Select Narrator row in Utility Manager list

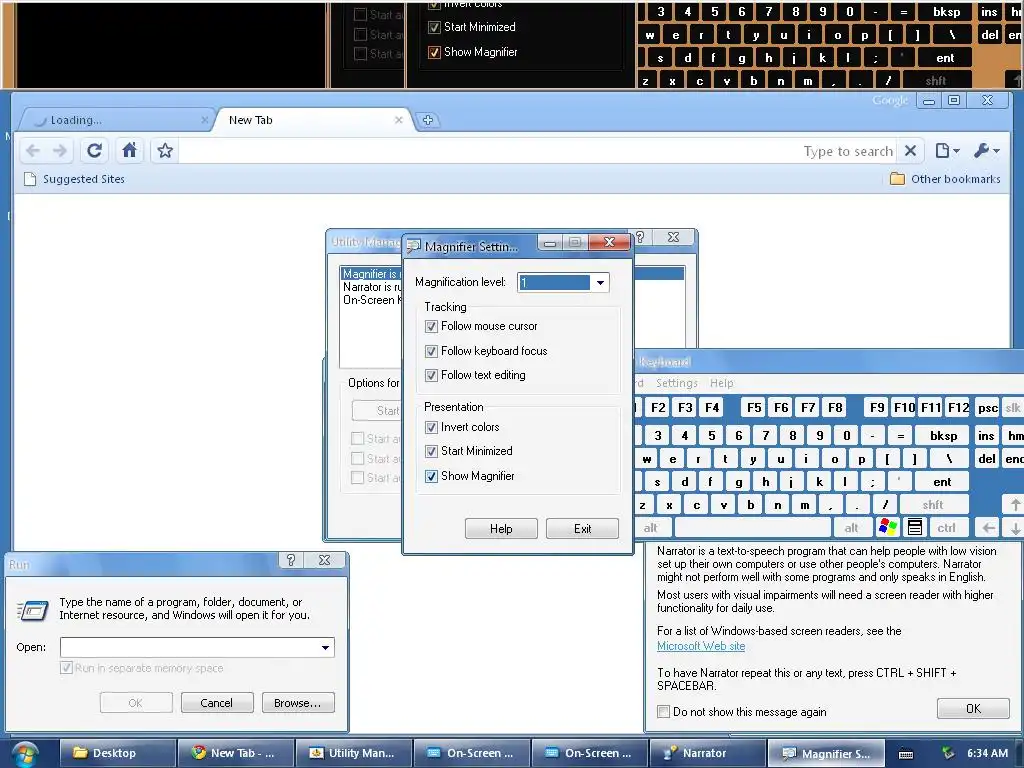pos(372,287)
